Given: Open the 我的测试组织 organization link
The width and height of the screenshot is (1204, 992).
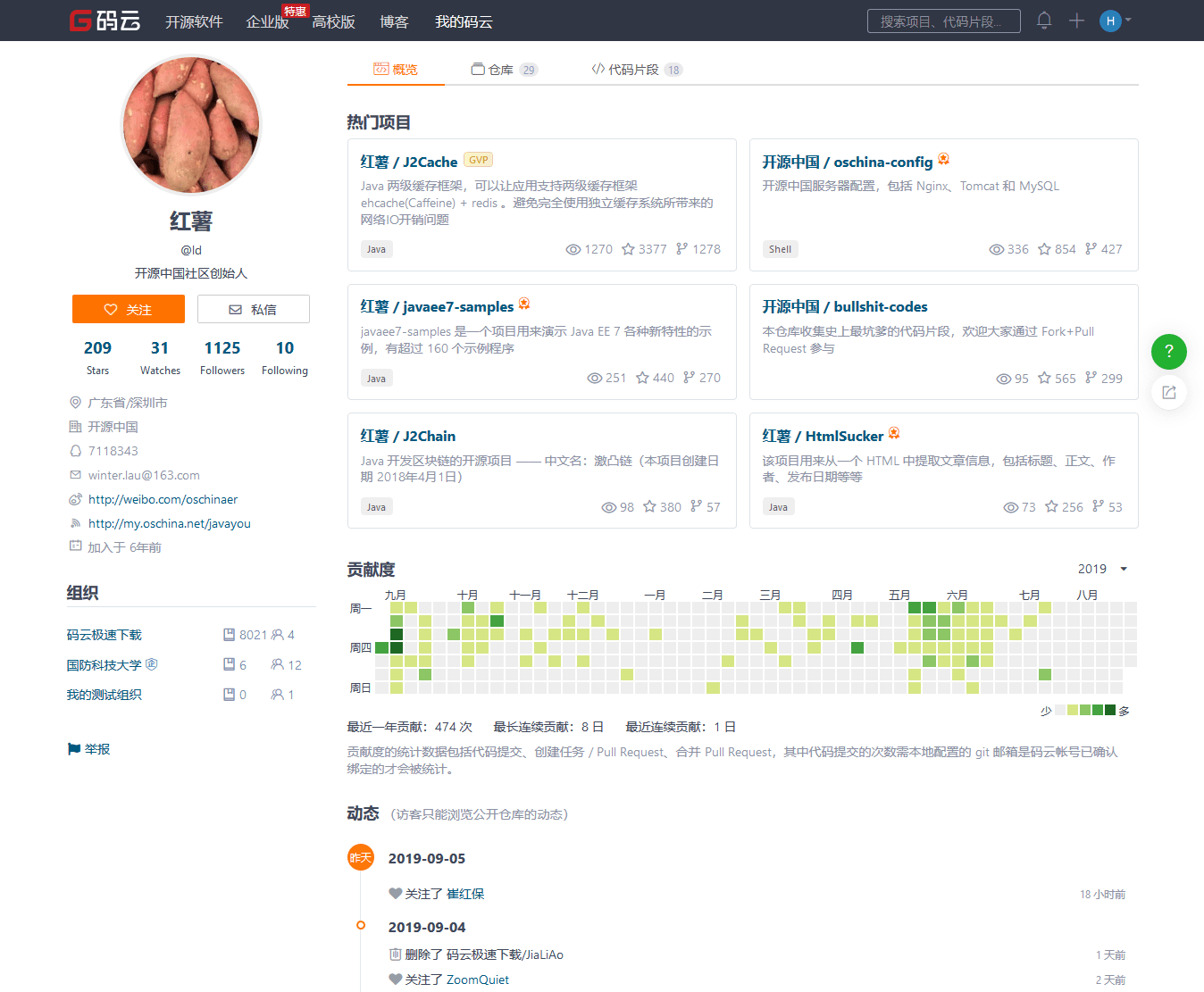Looking at the screenshot, I should 105,695.
